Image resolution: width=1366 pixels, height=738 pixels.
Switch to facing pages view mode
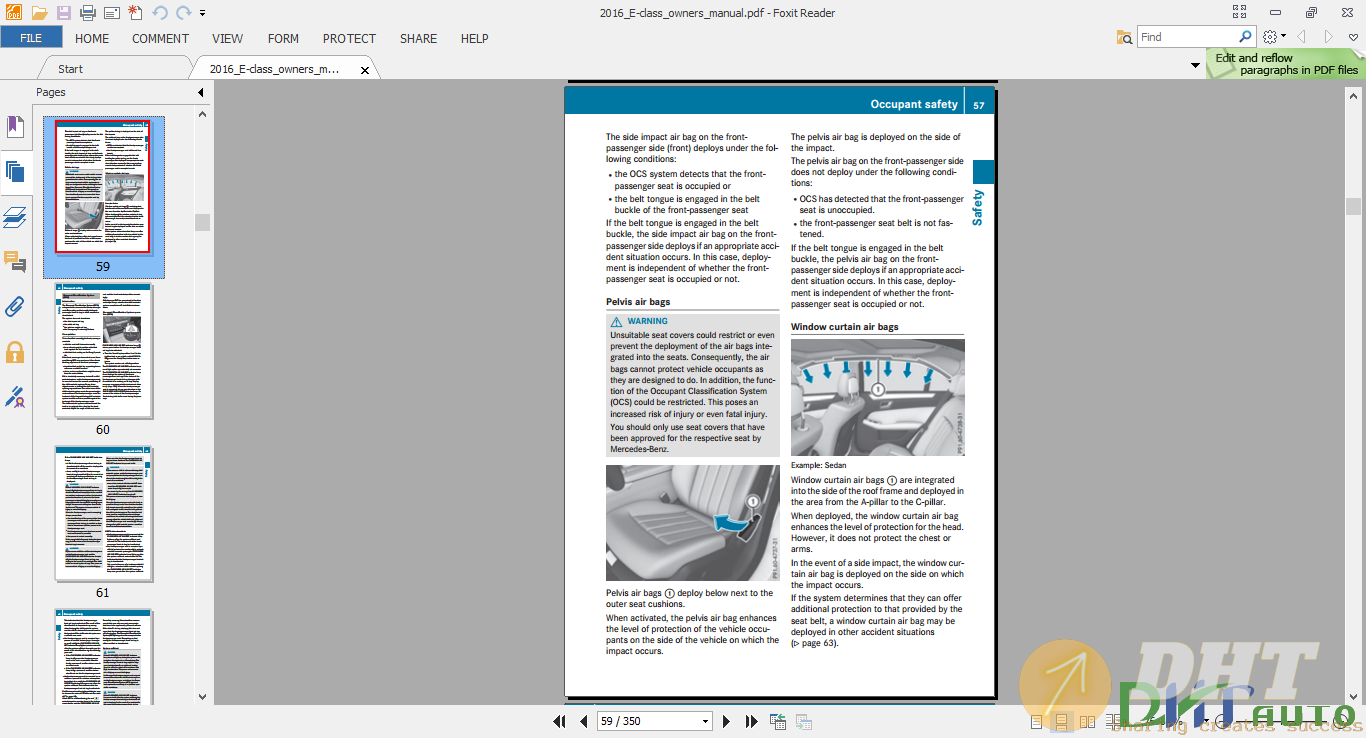[1087, 721]
